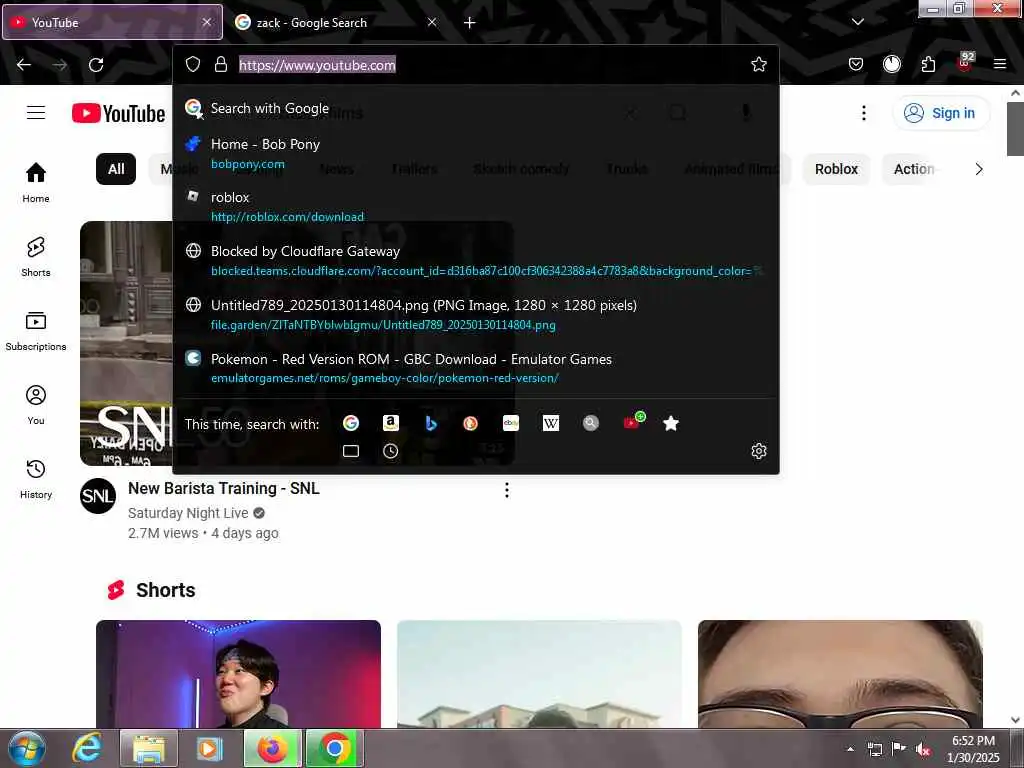Search this time with eBay icon
Screen dimensions: 1024x768
pyautogui.click(x=511, y=423)
